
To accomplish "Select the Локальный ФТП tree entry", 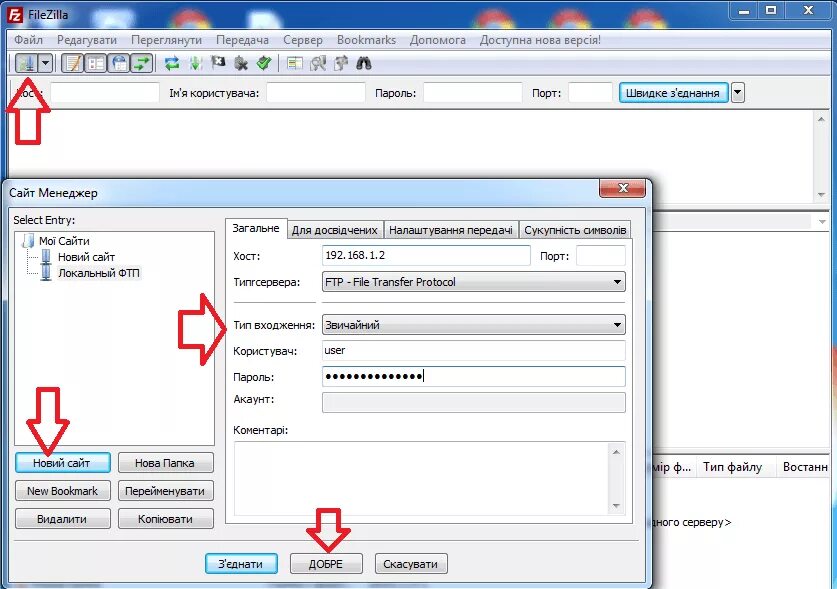I will 99,273.
